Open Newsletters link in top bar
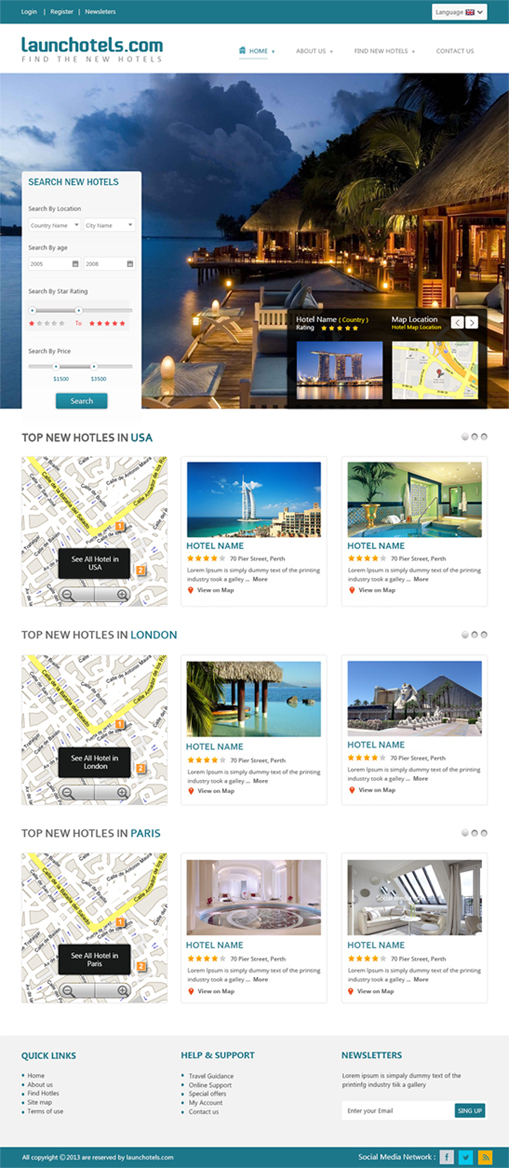The width and height of the screenshot is (509, 1168). (x=101, y=12)
